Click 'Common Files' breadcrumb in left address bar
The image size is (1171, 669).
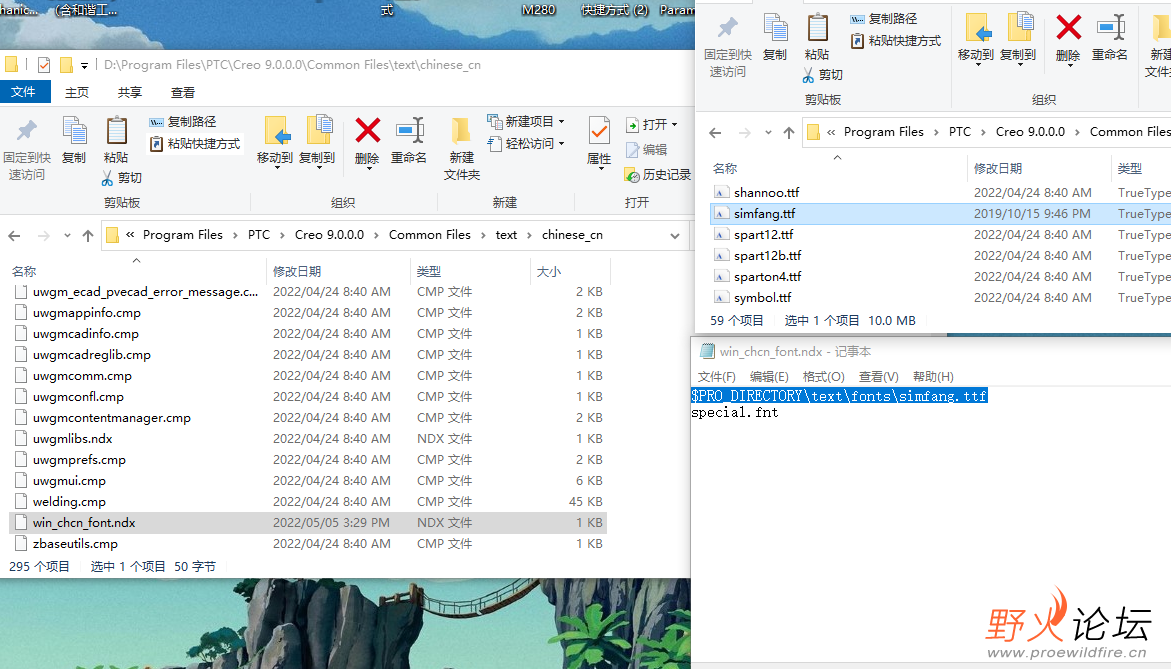(x=429, y=234)
